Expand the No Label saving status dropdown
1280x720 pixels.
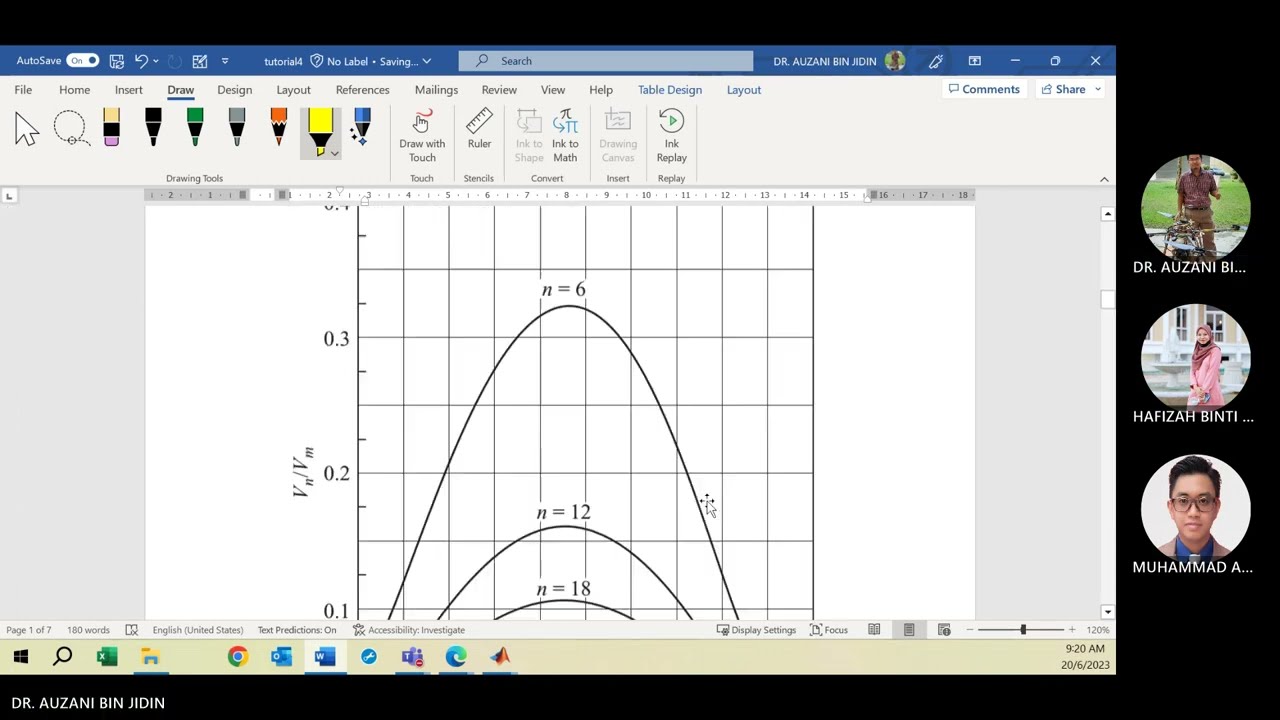click(x=426, y=61)
